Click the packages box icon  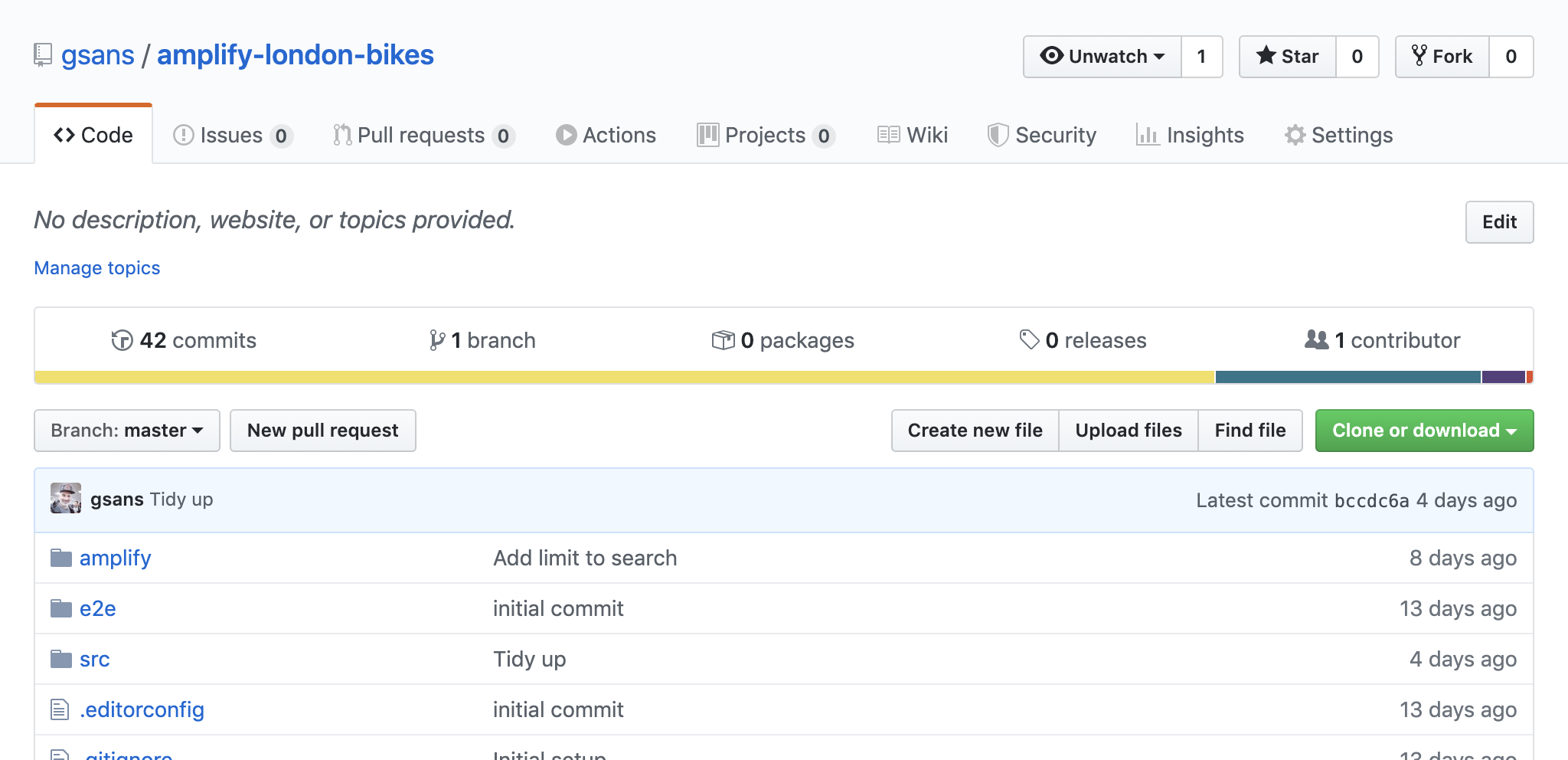click(x=723, y=340)
